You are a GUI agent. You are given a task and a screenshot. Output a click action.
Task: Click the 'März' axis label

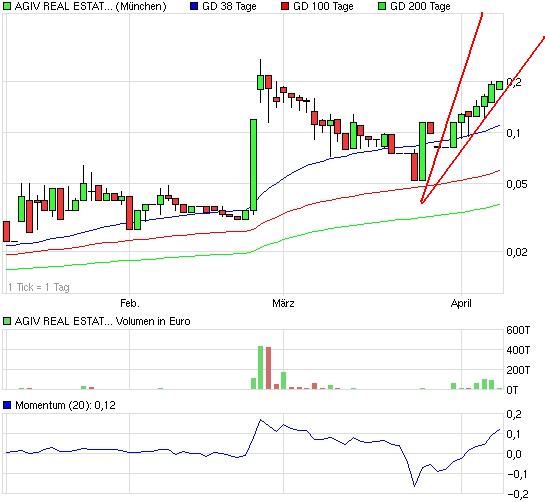[283, 303]
